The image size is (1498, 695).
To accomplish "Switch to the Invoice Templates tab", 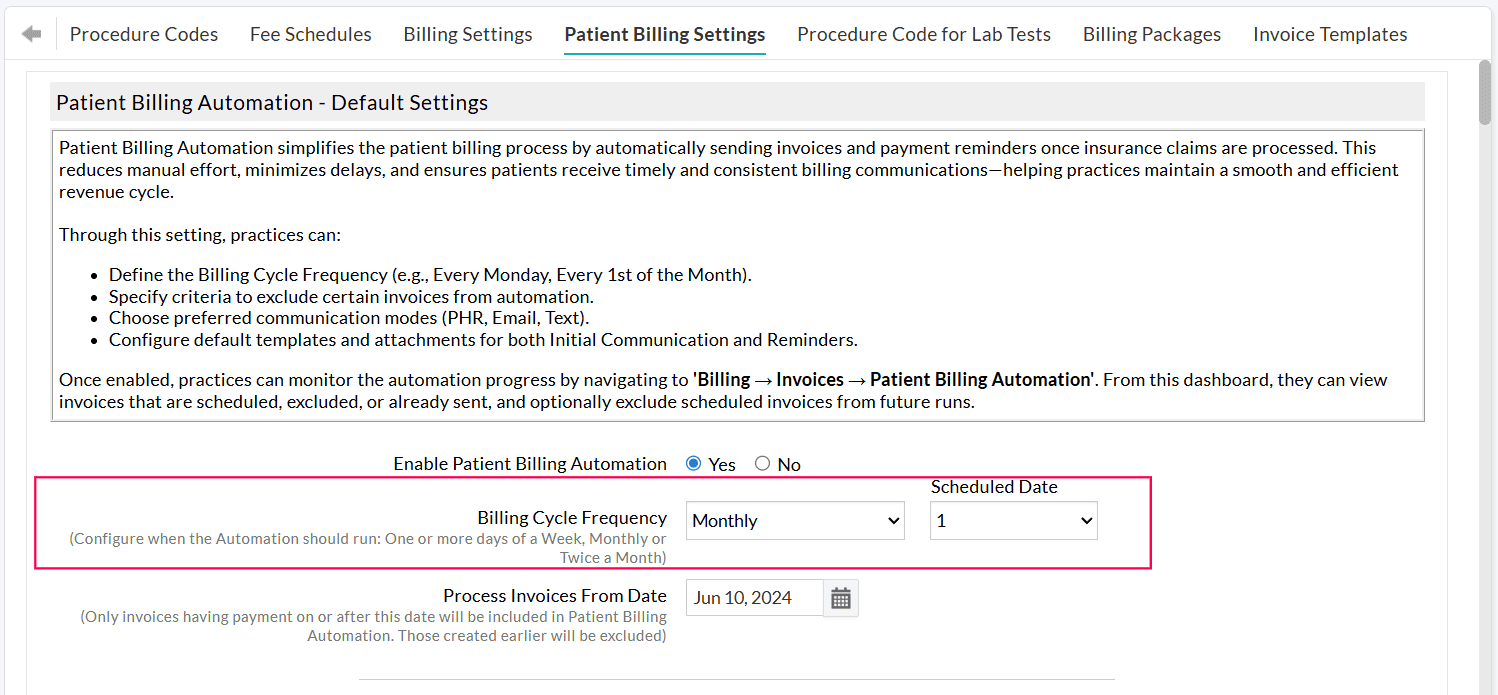I will coord(1330,33).
